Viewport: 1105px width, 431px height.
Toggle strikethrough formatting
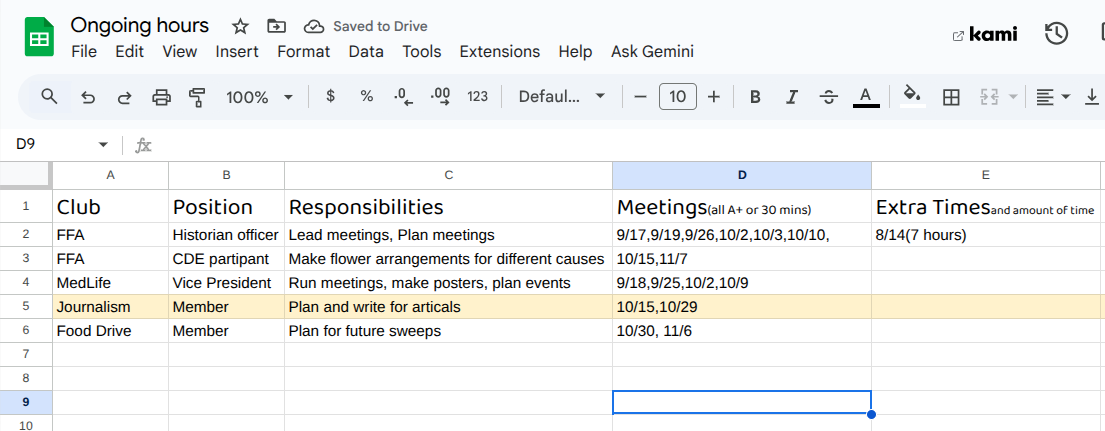[x=828, y=97]
